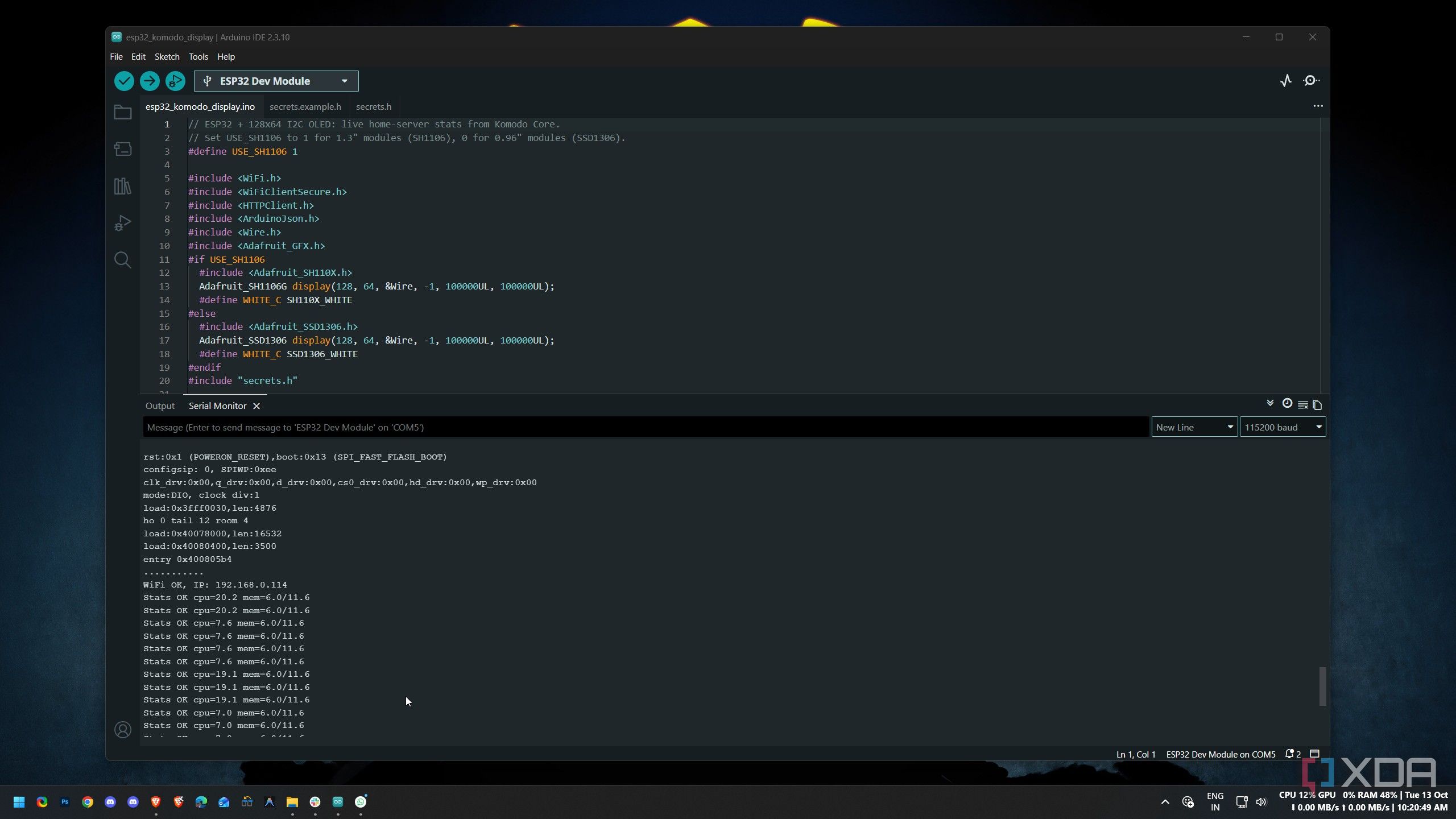
Task: Switch to the secrets.h tab
Action: pyautogui.click(x=374, y=107)
